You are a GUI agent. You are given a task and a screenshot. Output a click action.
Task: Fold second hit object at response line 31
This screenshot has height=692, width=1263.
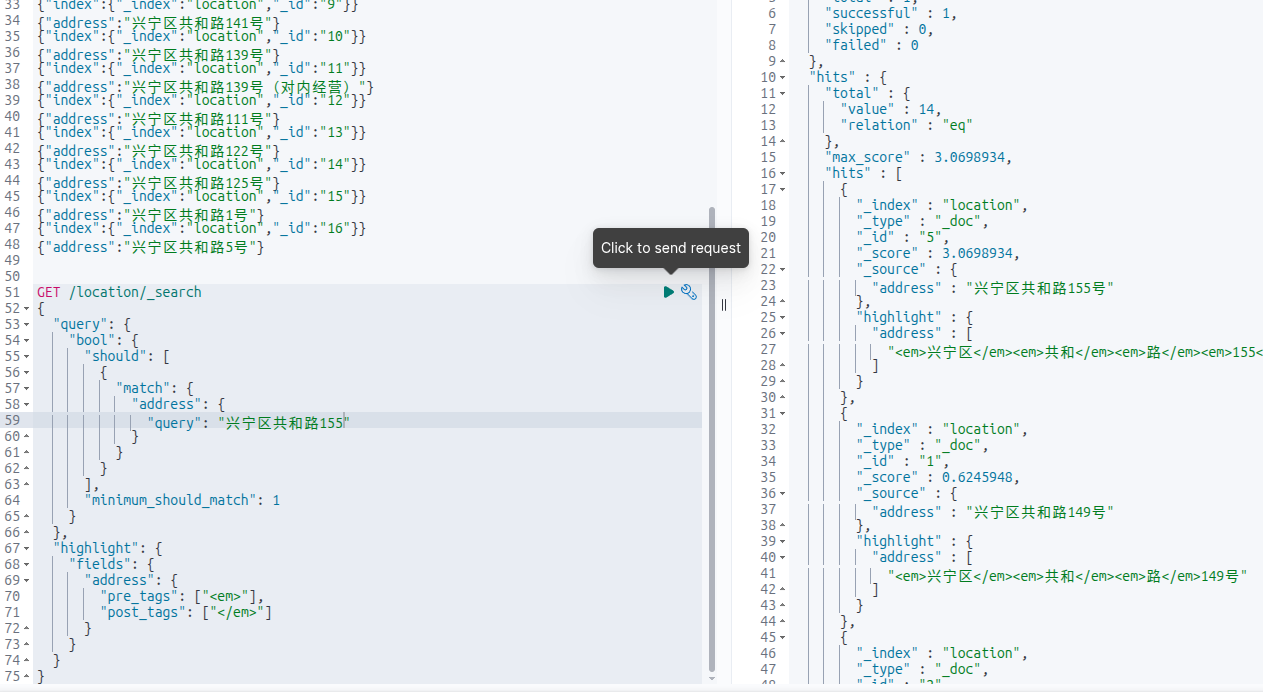coord(782,413)
